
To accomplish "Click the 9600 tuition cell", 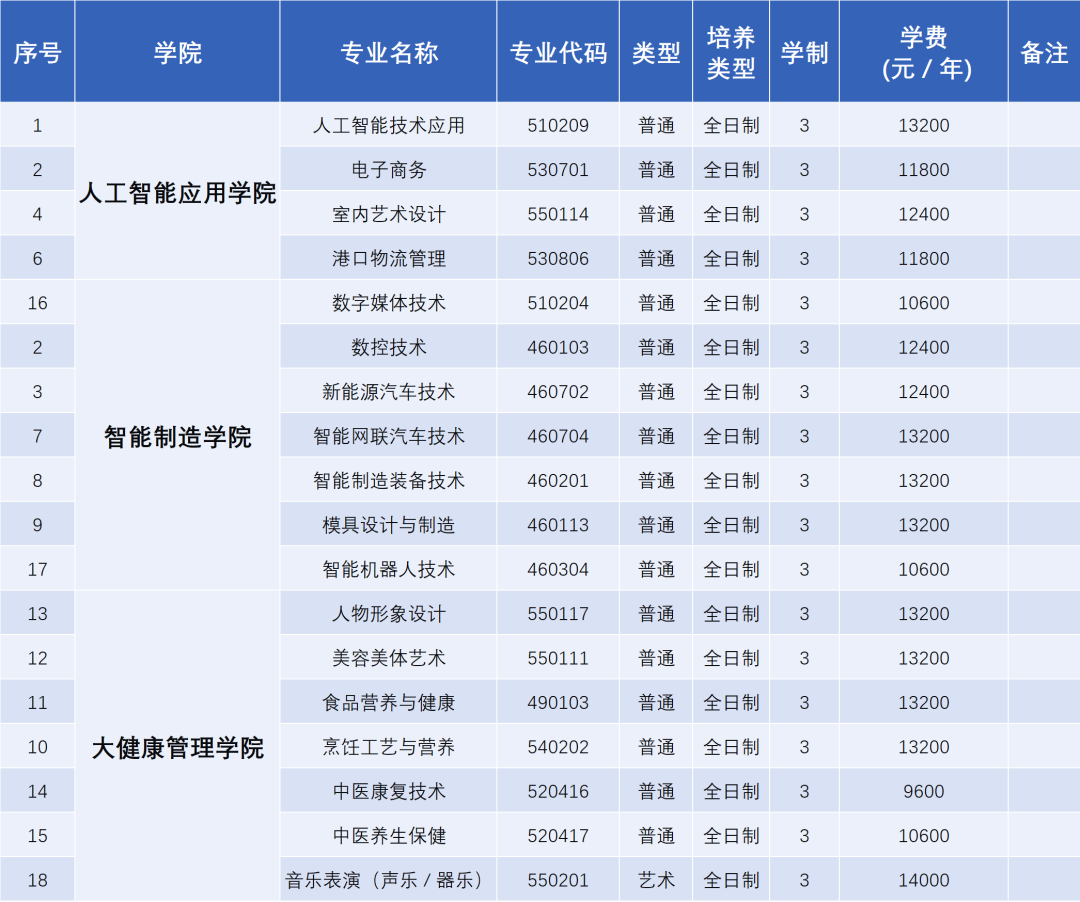I will [x=924, y=791].
